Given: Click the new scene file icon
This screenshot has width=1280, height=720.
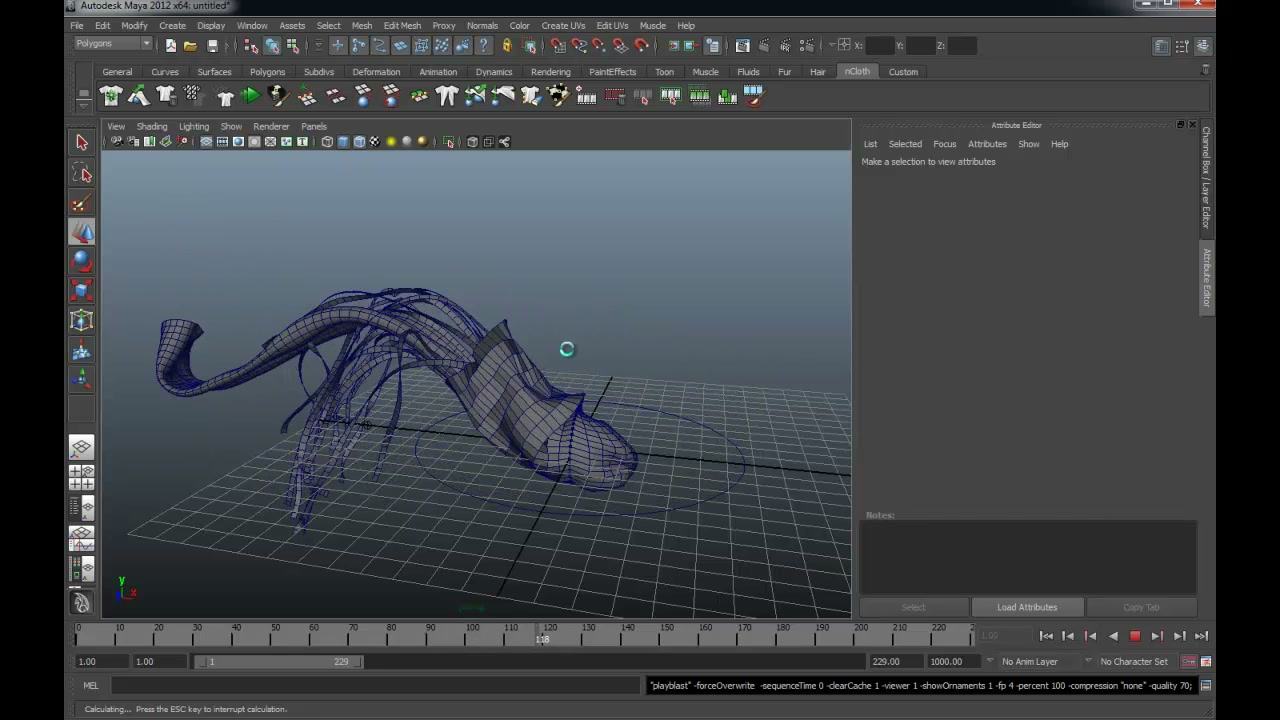Looking at the screenshot, I should coord(170,46).
